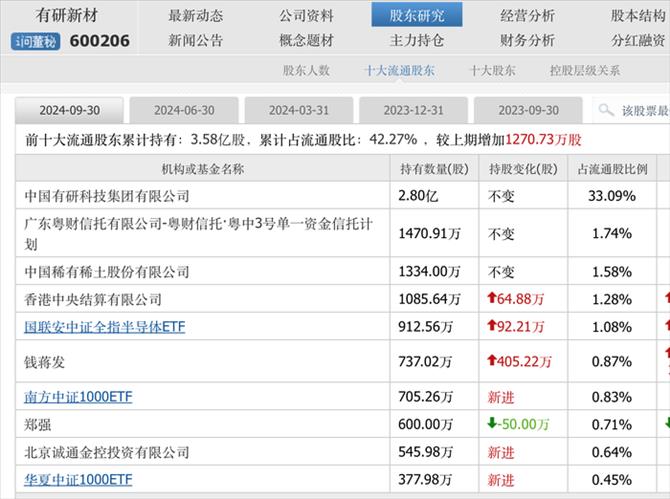Switch to the 十大股东 sub-tab
The width and height of the screenshot is (670, 499).
492,70
